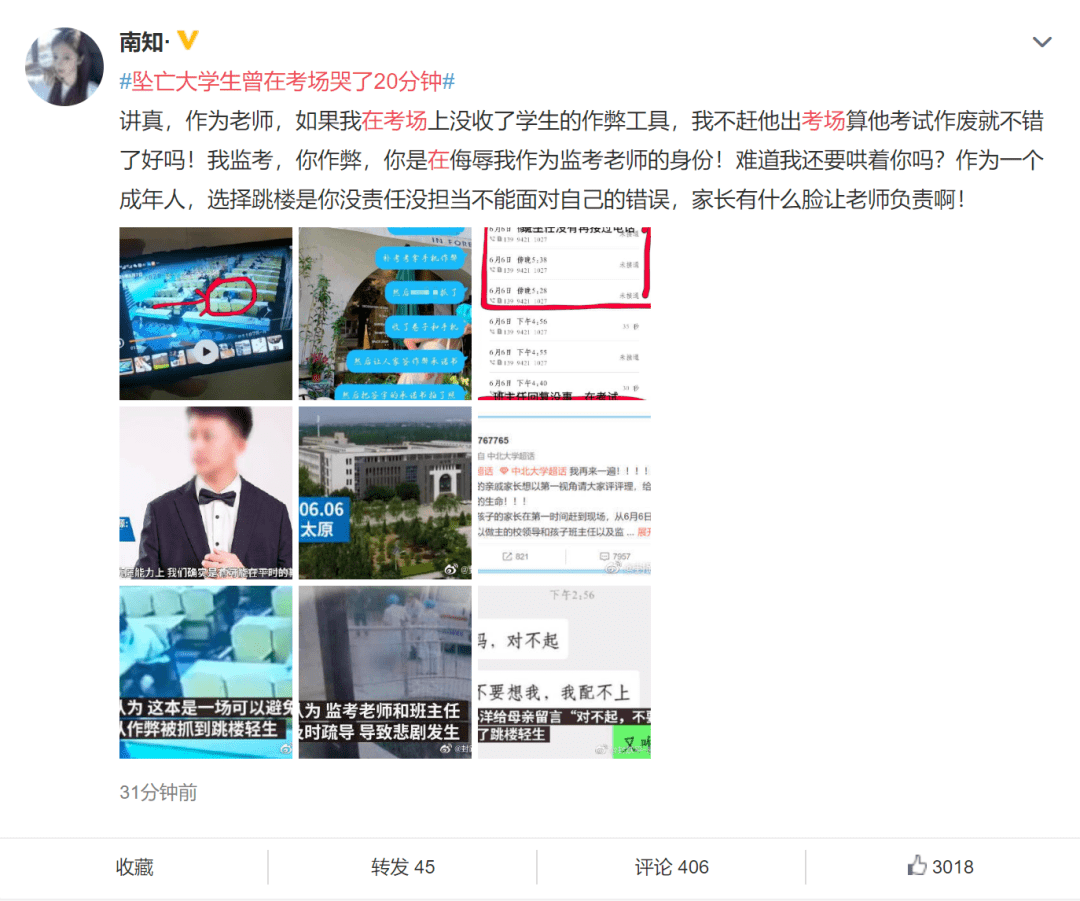The width and height of the screenshot is (1080, 901).
Task: Expand the post options chevron menu
Action: point(1041,42)
